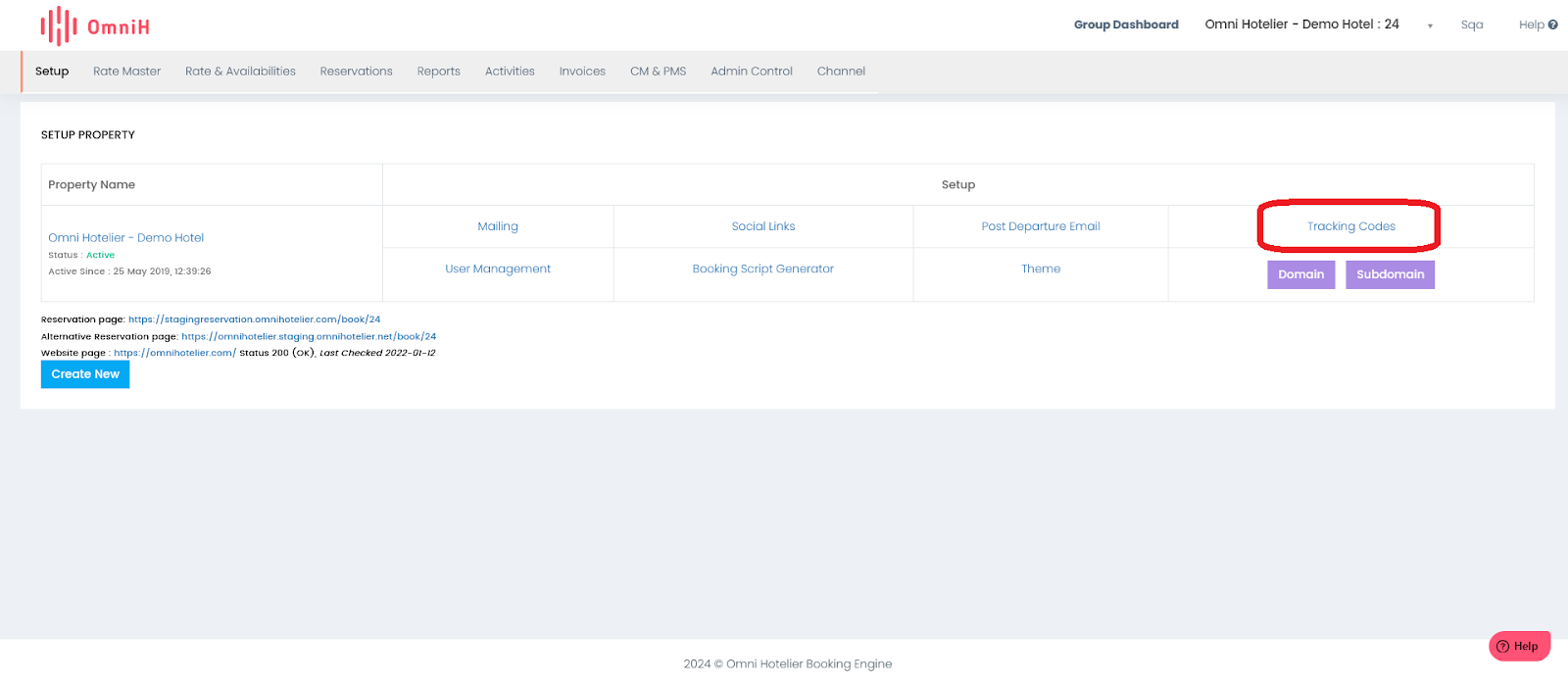The height and width of the screenshot is (685, 1568).
Task: Open Omni Hotelier - Demo Hotel property link
Action: pyautogui.click(x=126, y=237)
